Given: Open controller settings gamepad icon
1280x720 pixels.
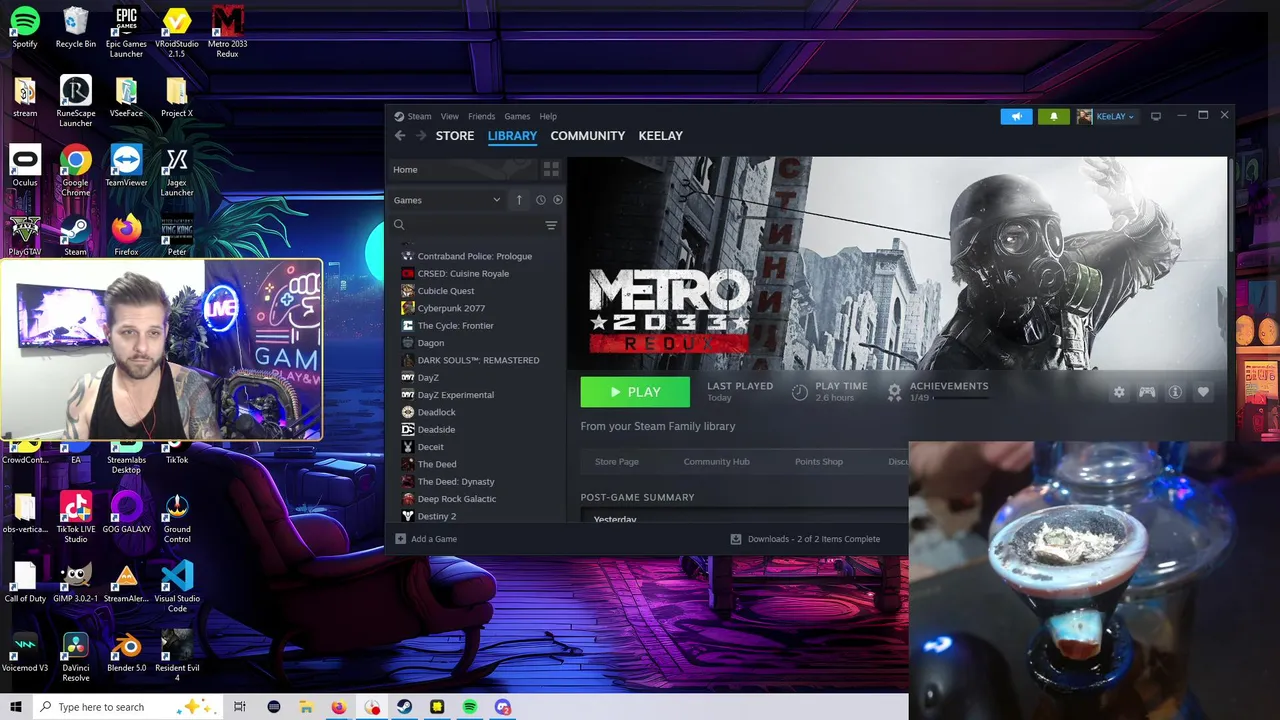Looking at the screenshot, I should pos(1147,392).
